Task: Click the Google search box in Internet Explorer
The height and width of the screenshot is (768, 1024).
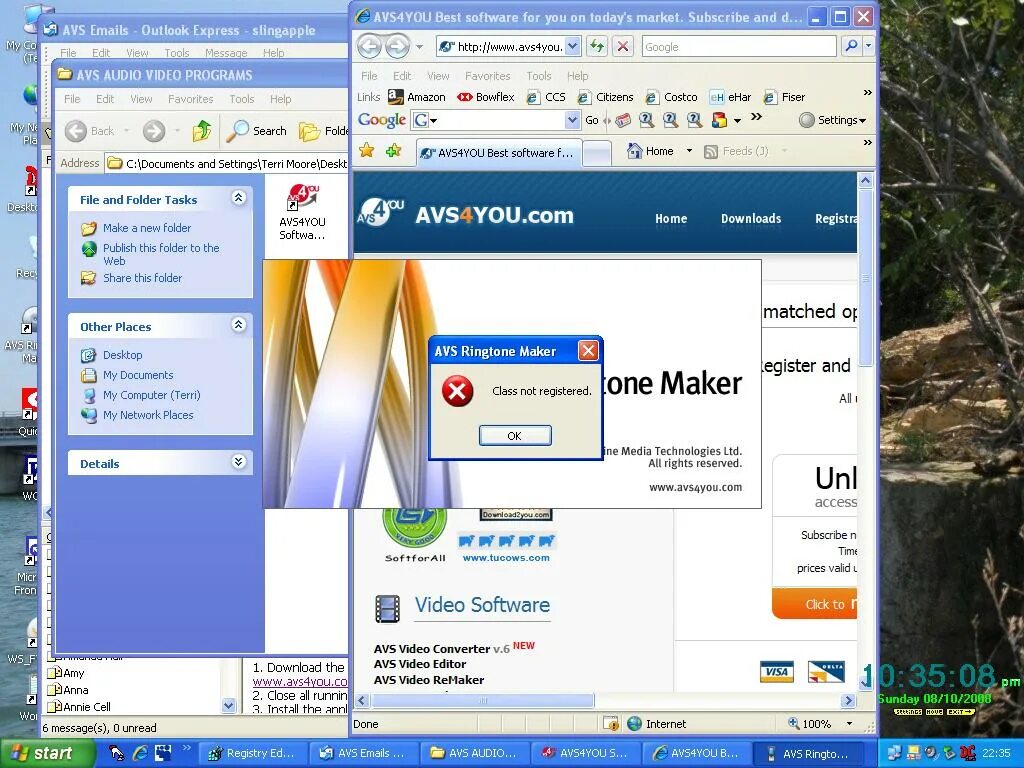Action: click(x=739, y=46)
